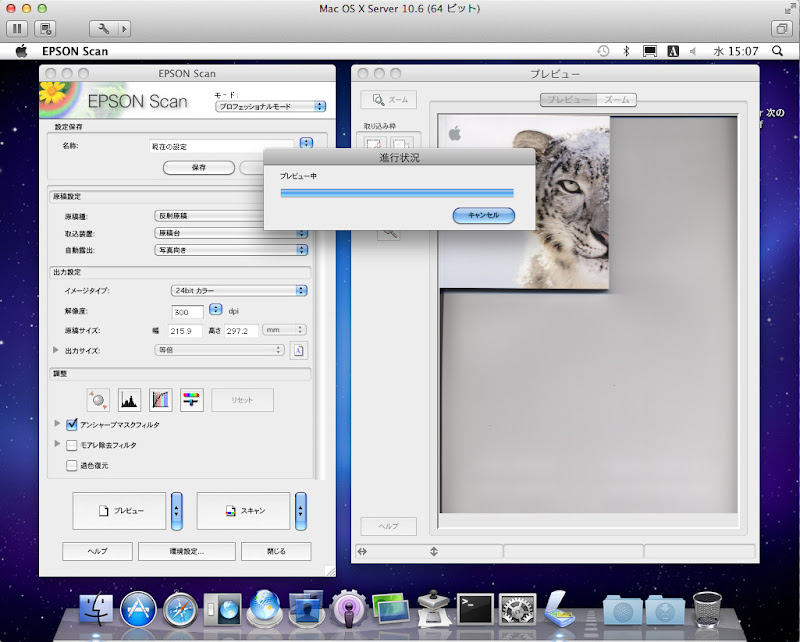Click the display menu bar icon
800x642 pixels.
pyautogui.click(x=649, y=51)
